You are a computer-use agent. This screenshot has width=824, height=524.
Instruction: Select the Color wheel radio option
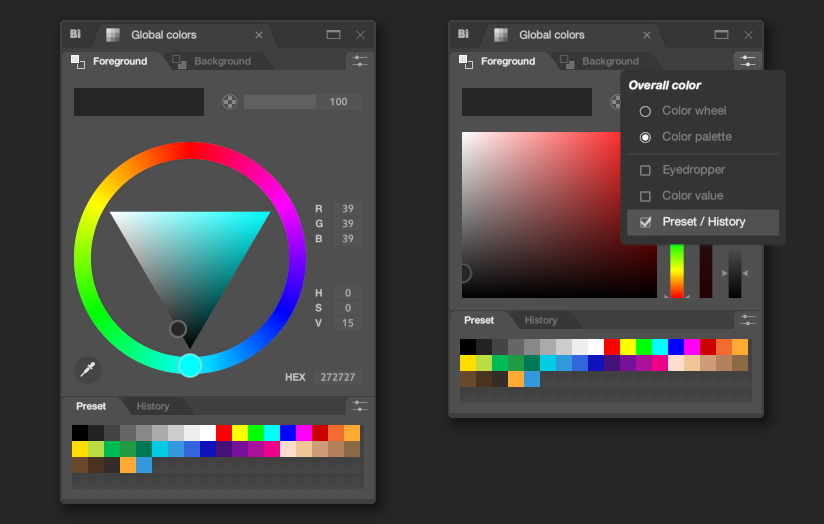645,111
